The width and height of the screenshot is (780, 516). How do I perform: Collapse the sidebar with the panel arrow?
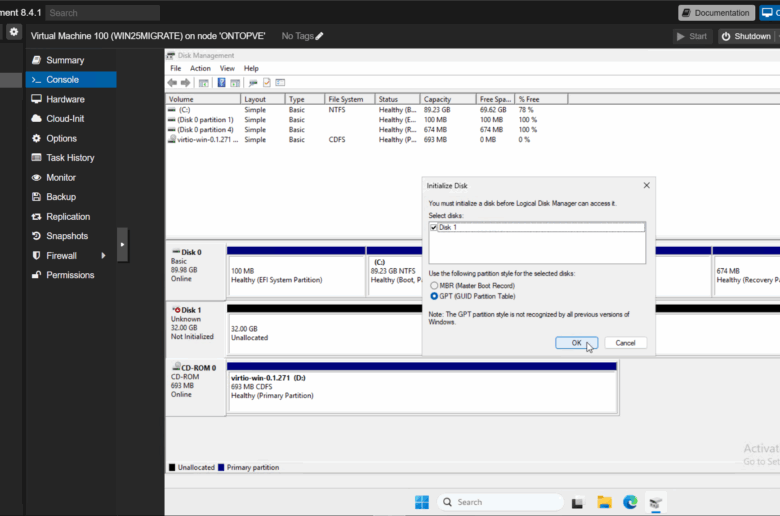(122, 244)
